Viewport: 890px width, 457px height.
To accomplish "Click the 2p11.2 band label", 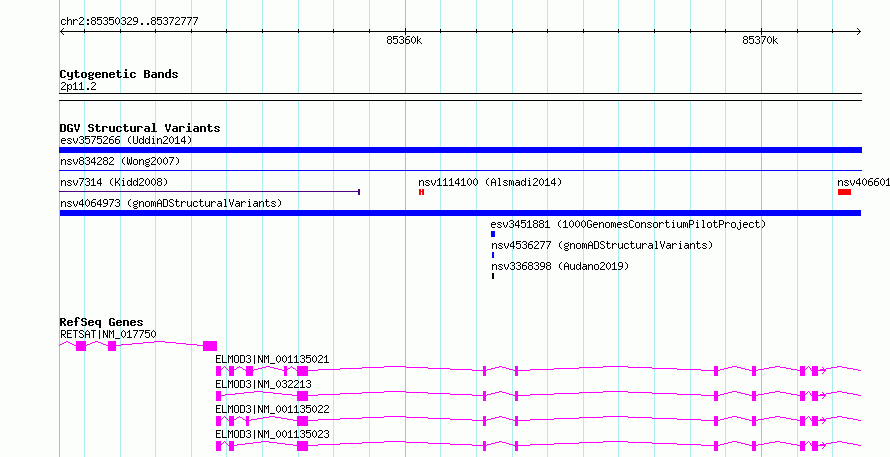I will coord(78,86).
